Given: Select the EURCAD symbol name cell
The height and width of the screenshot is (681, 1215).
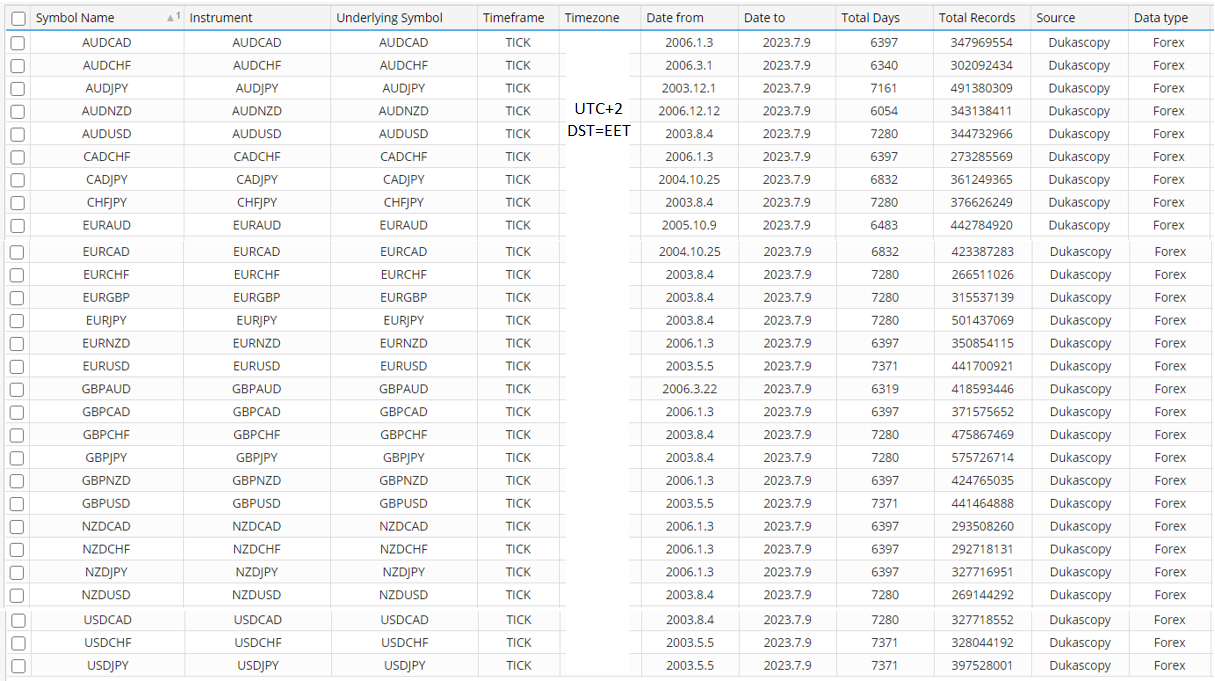Looking at the screenshot, I should pyautogui.click(x=107, y=252).
